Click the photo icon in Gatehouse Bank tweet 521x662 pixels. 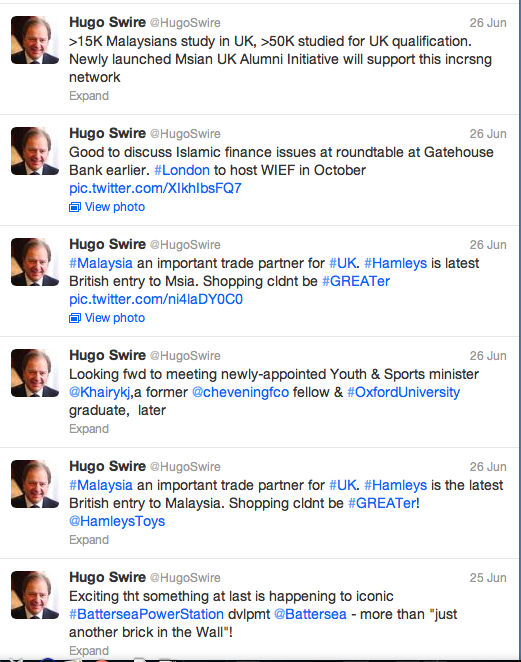(x=75, y=207)
